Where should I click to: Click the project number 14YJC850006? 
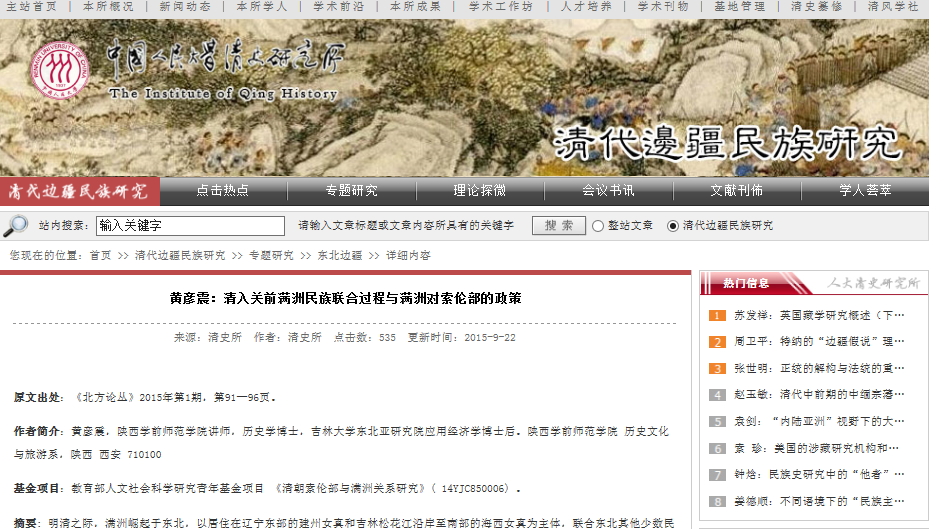pyautogui.click(x=475, y=489)
